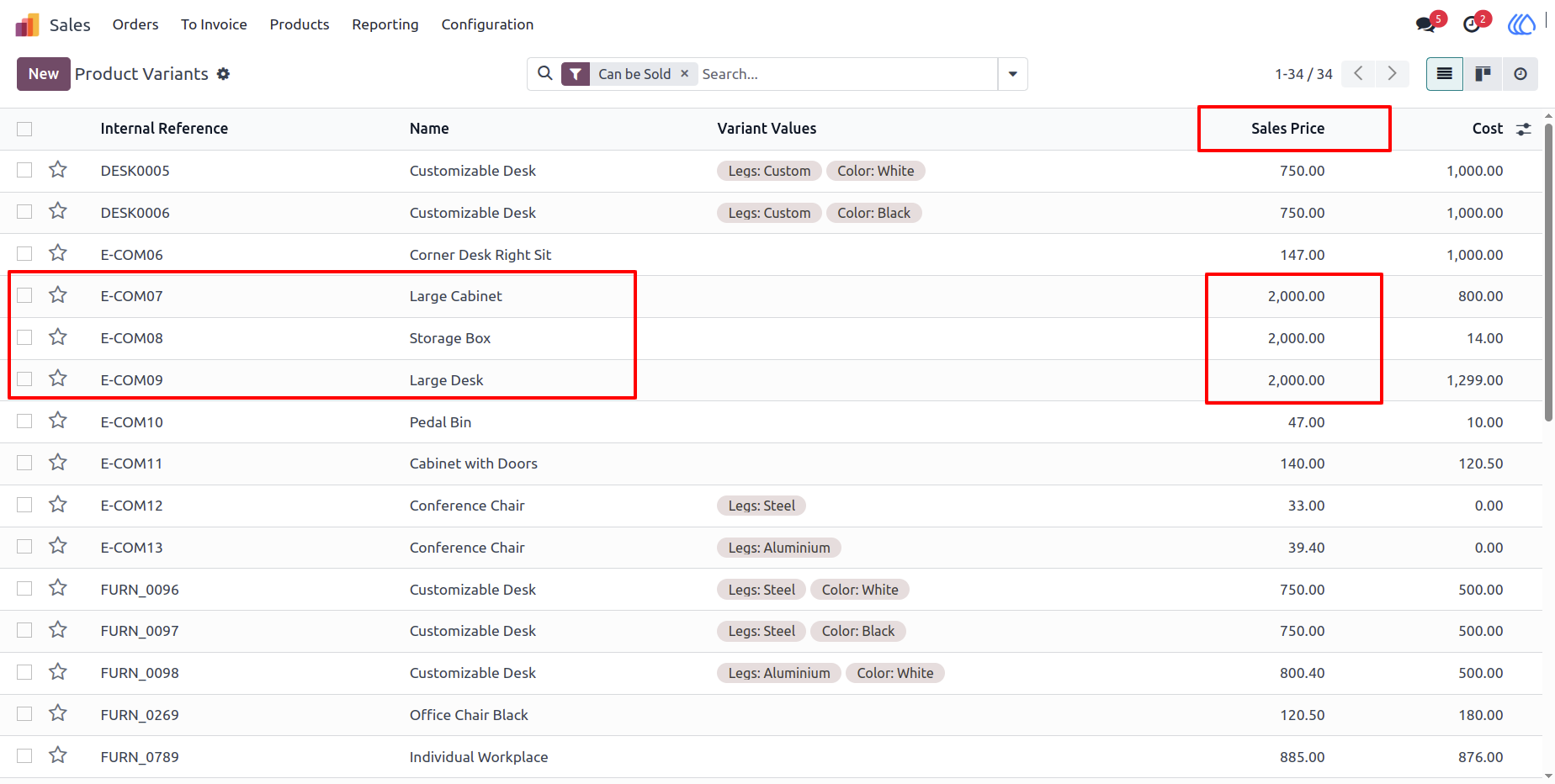Open the Cabinet with Doors row
Image resolution: width=1555 pixels, height=784 pixels.
pos(771,464)
